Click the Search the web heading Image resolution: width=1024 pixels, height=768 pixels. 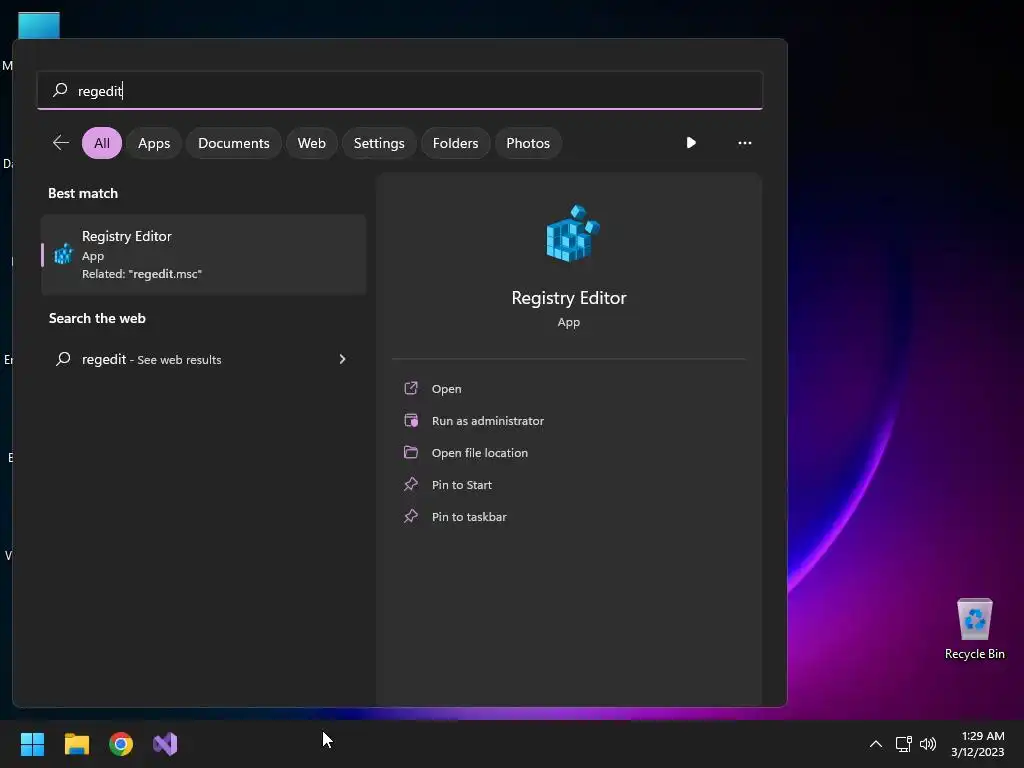97,318
